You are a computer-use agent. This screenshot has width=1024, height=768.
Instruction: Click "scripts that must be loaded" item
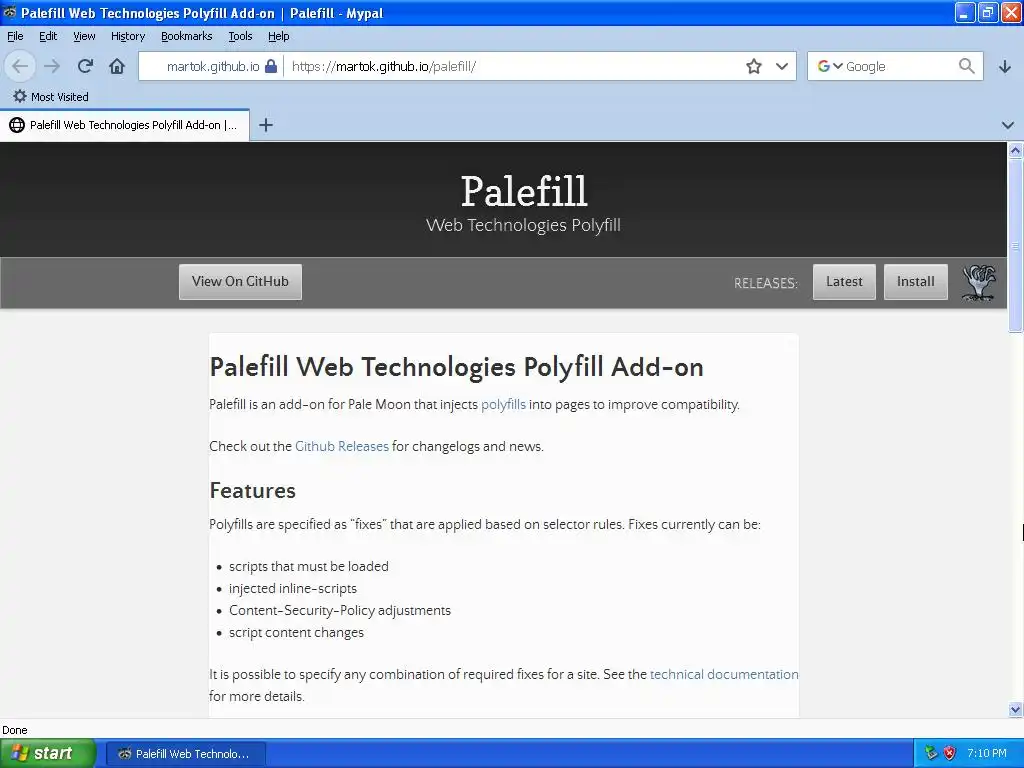click(308, 566)
